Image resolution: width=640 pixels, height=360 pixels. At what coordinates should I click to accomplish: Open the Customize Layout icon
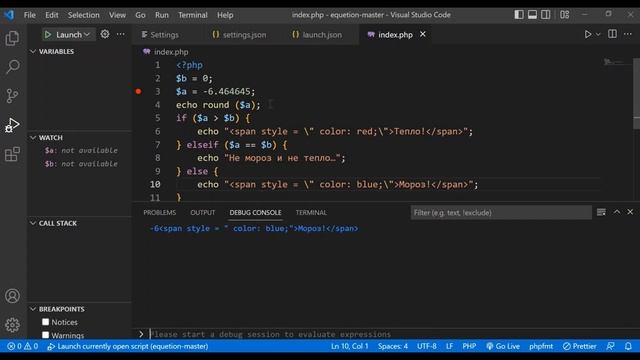(x=564, y=15)
